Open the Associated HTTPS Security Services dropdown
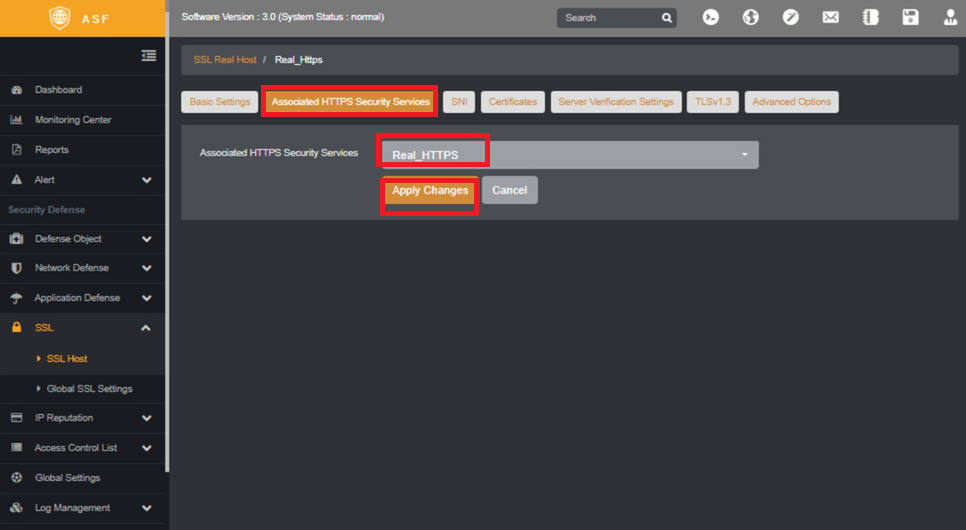The width and height of the screenshot is (966, 530). tap(570, 155)
